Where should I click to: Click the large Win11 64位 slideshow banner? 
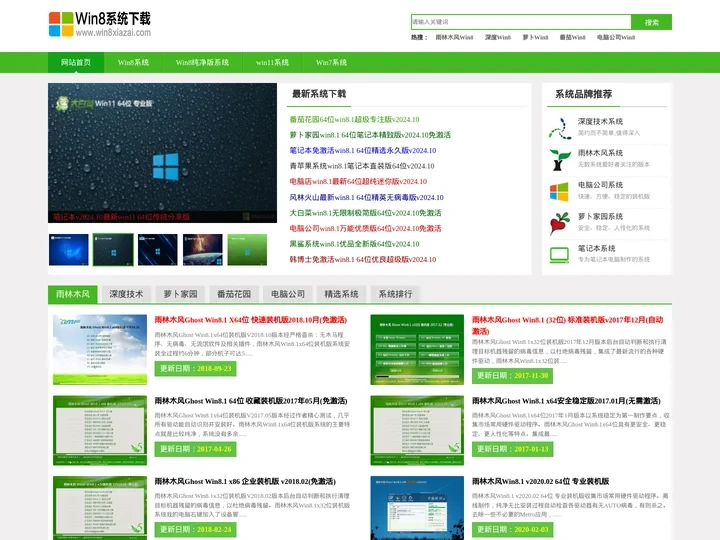click(x=162, y=153)
